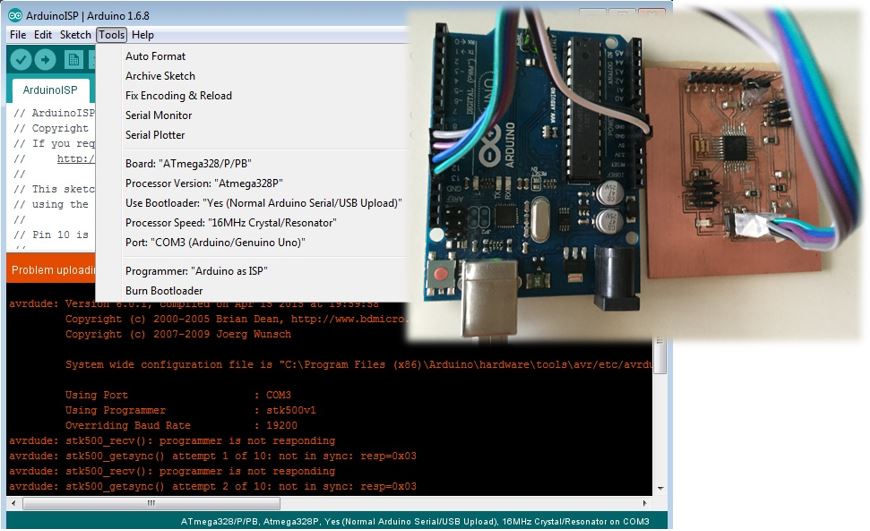Close the open Tools menu
Image resolution: width=870 pixels, height=531 pixels.
[112, 35]
